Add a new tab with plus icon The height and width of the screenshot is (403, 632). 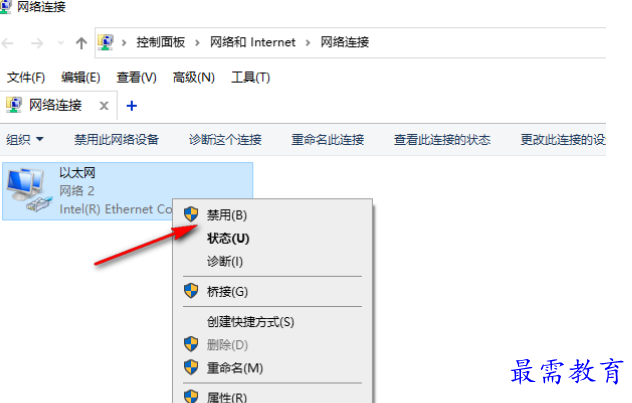coord(131,106)
